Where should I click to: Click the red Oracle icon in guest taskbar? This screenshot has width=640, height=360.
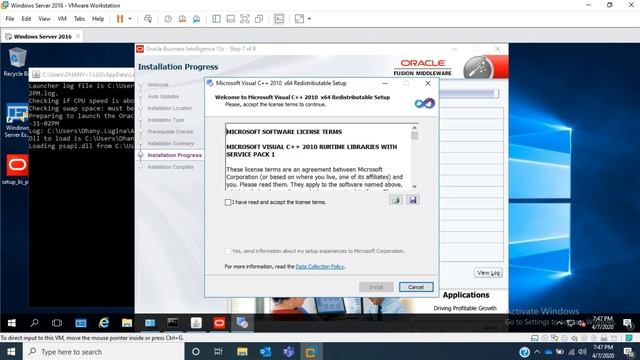pyautogui.click(x=219, y=323)
